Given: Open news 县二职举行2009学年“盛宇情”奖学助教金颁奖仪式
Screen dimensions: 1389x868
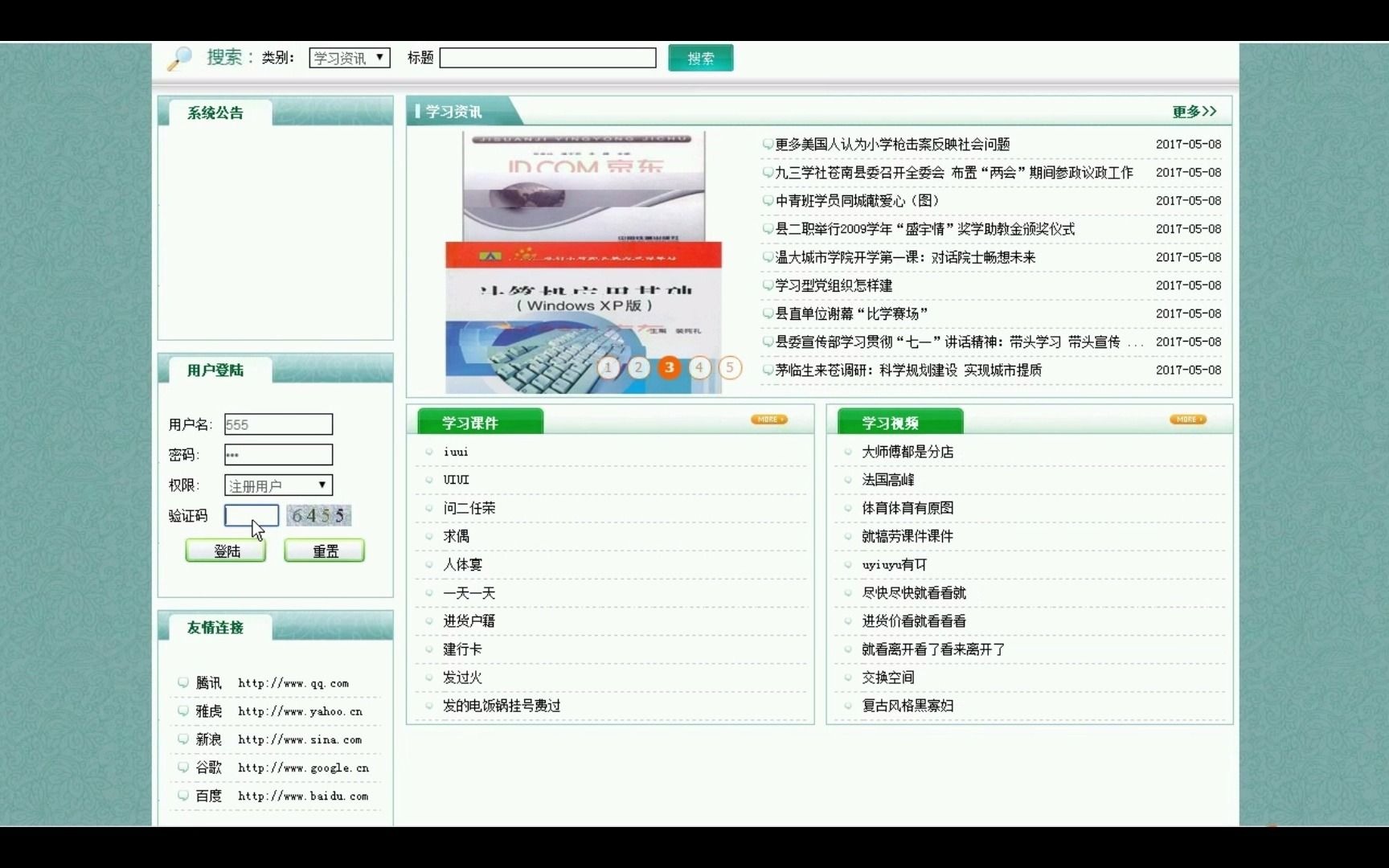Looking at the screenshot, I should pyautogui.click(x=924, y=229).
